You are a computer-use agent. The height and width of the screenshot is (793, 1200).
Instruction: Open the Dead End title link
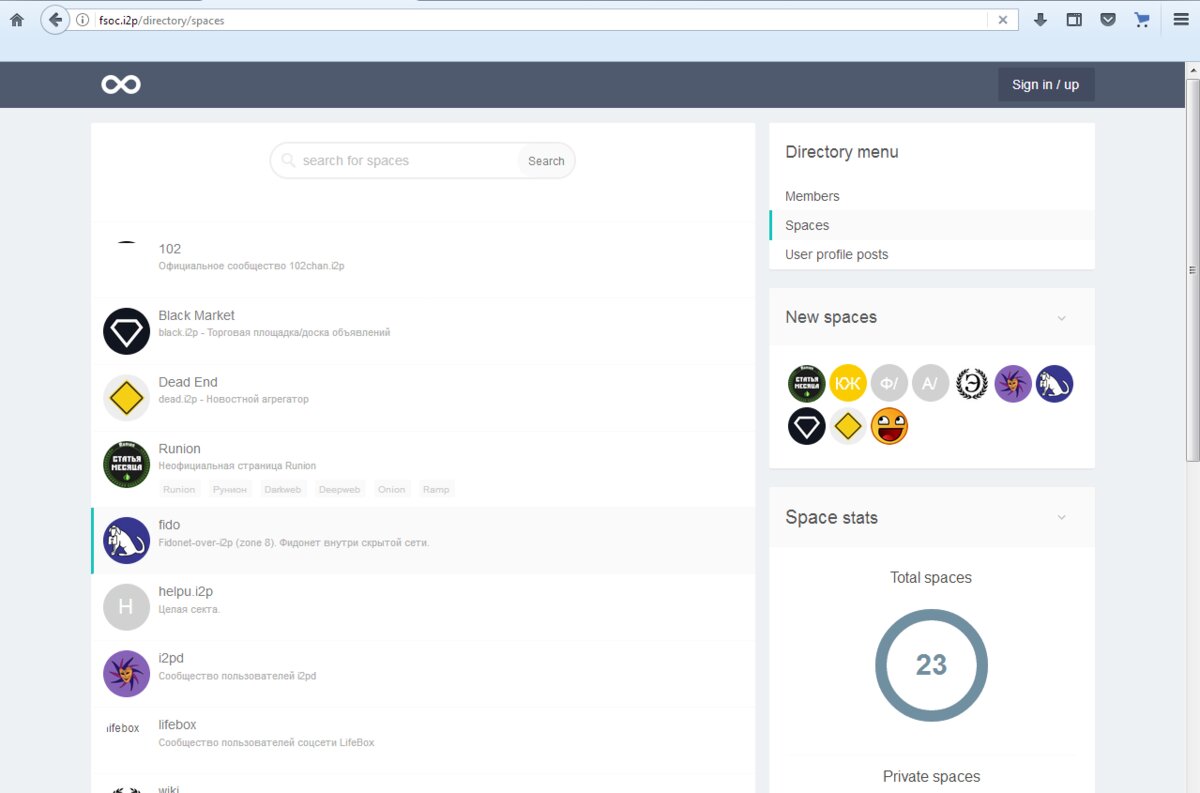(188, 382)
